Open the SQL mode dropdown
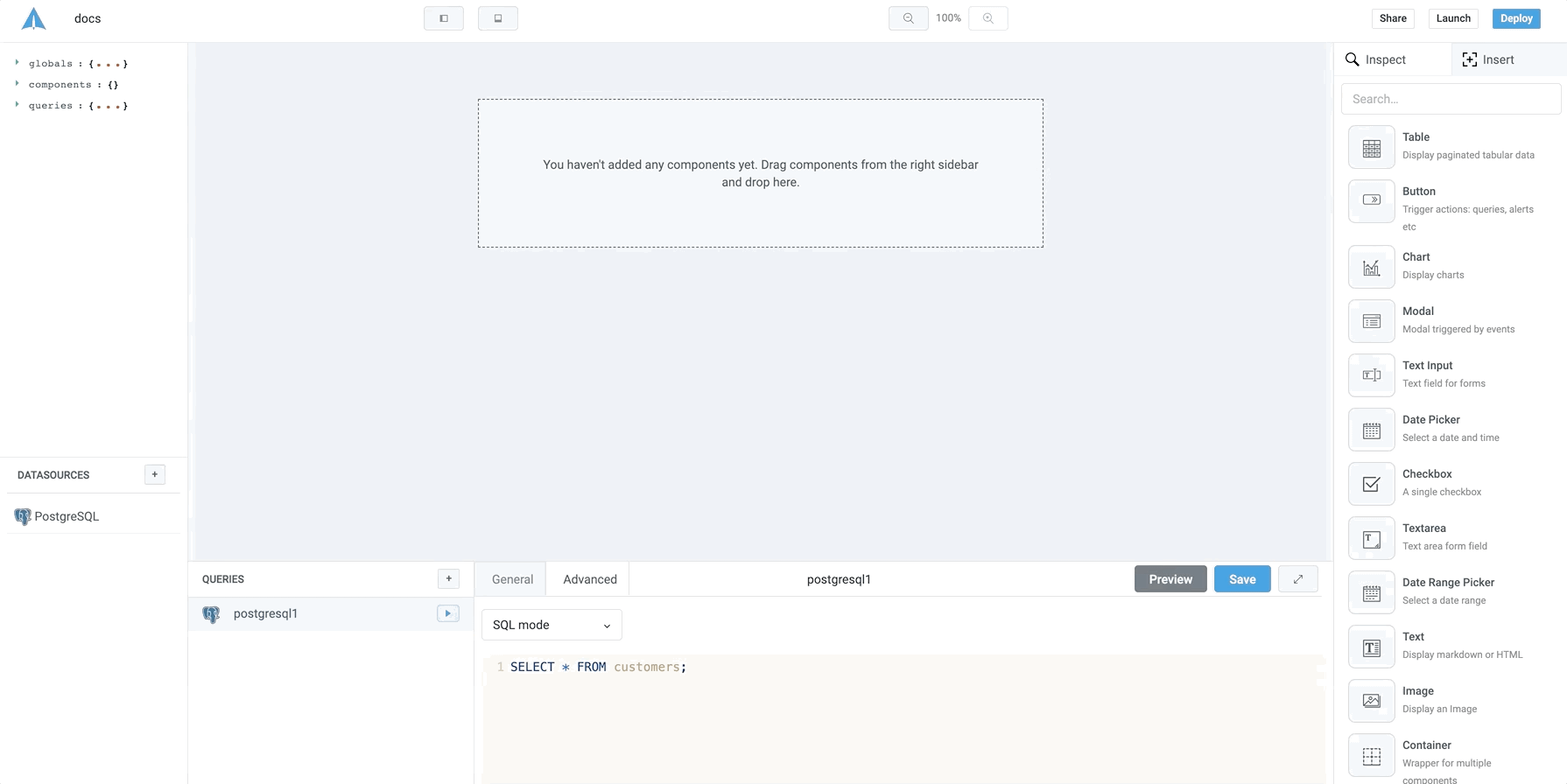Viewport: 1567px width, 784px height. [x=552, y=625]
